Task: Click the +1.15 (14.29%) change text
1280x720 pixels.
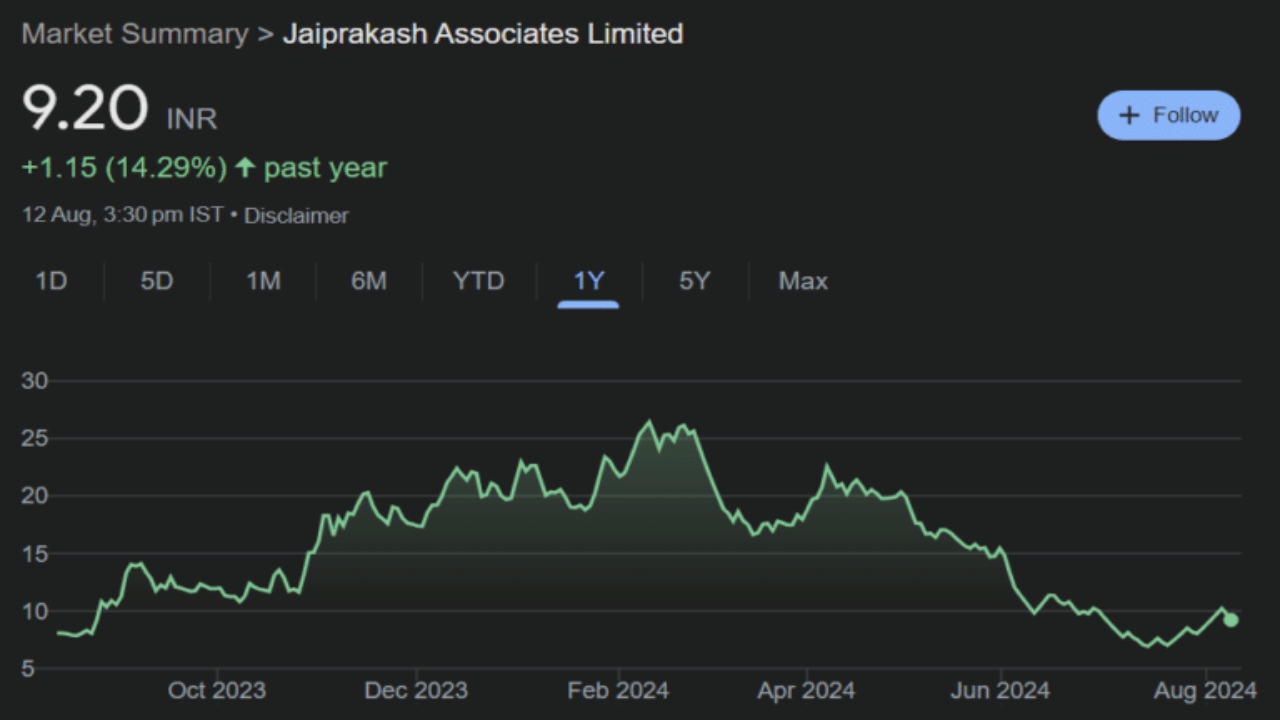Action: (x=125, y=168)
